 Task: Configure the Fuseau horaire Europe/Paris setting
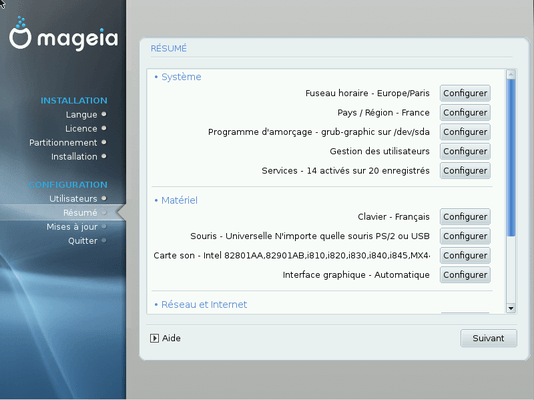click(465, 93)
